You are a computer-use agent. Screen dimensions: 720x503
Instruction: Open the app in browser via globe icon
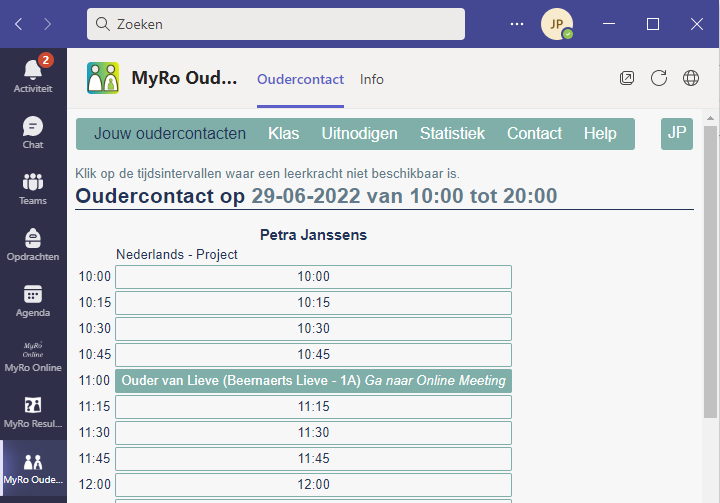point(691,78)
